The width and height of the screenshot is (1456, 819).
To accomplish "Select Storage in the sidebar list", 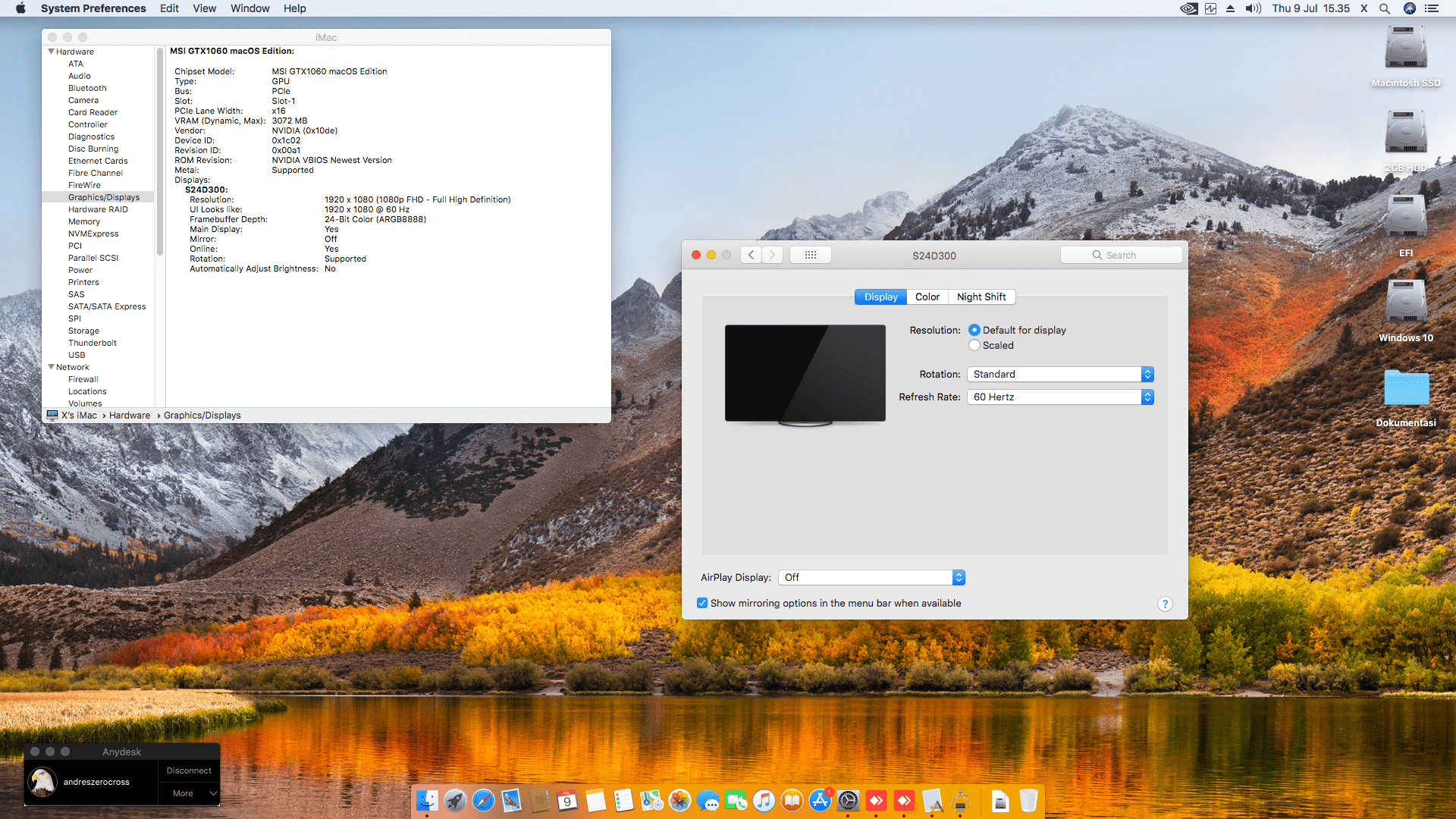I will click(83, 331).
